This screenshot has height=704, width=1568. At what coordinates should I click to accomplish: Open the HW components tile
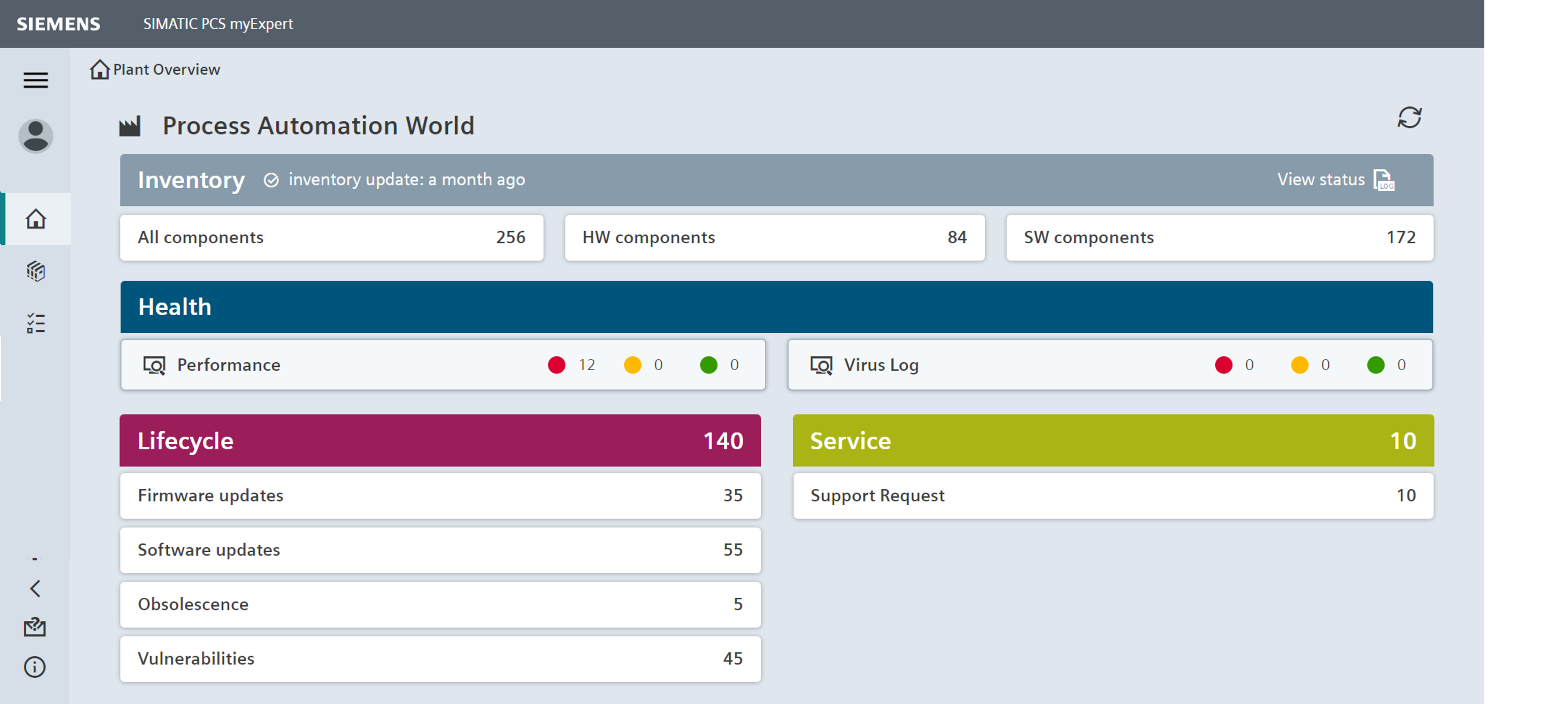pos(774,237)
